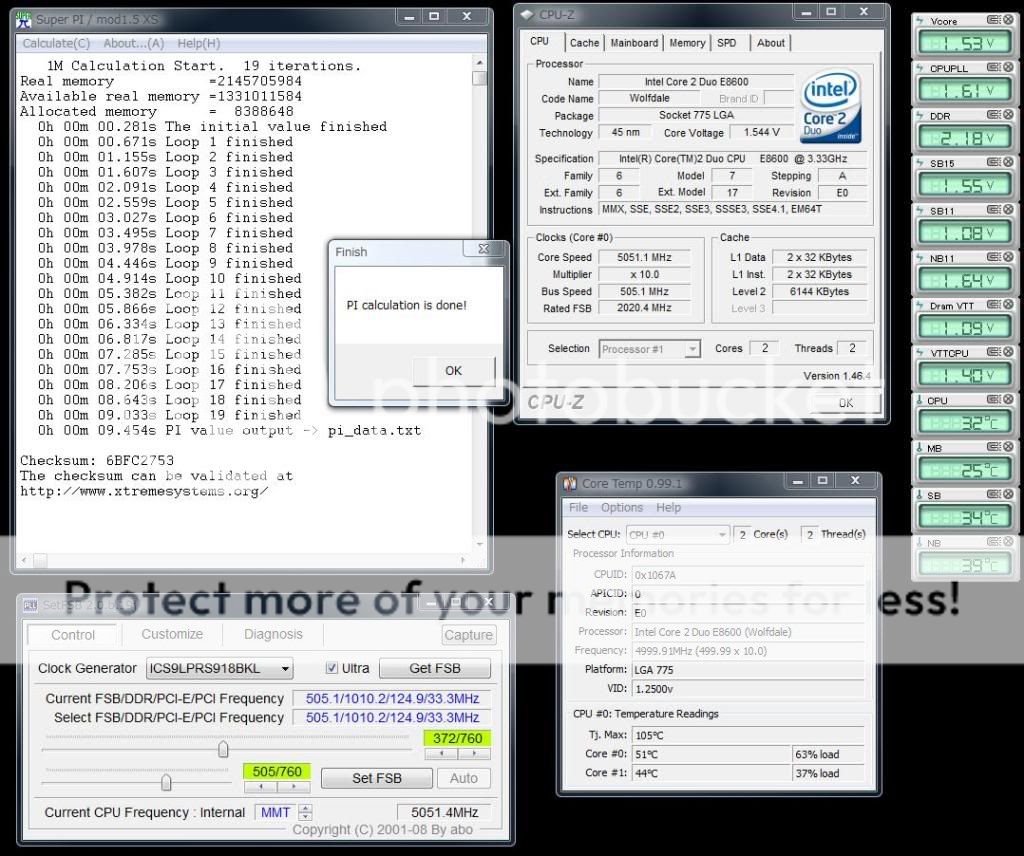The width and height of the screenshot is (1024, 856).
Task: Click the CPU-Z title bar icon
Action: 528,14
